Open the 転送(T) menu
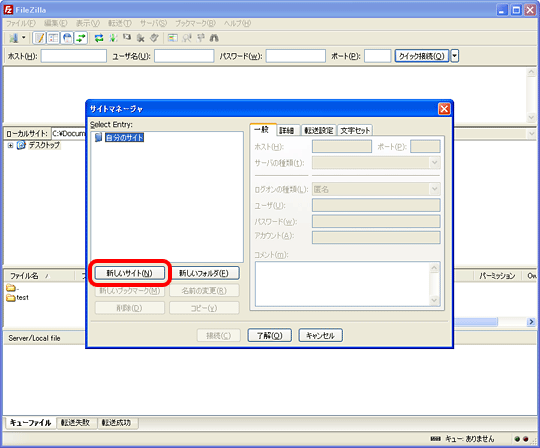 tap(120, 23)
